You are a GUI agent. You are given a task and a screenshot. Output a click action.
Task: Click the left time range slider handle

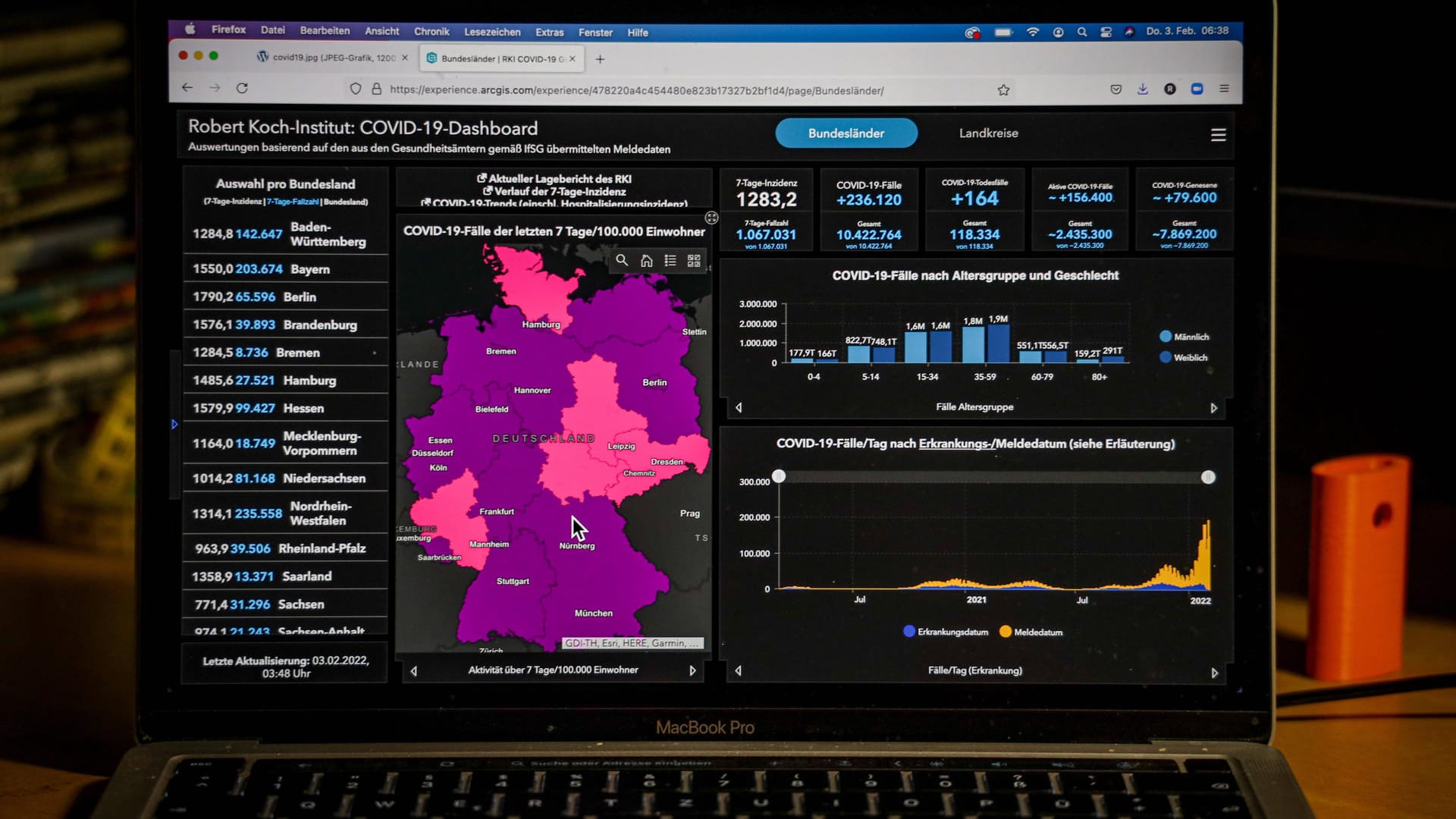pos(779,476)
